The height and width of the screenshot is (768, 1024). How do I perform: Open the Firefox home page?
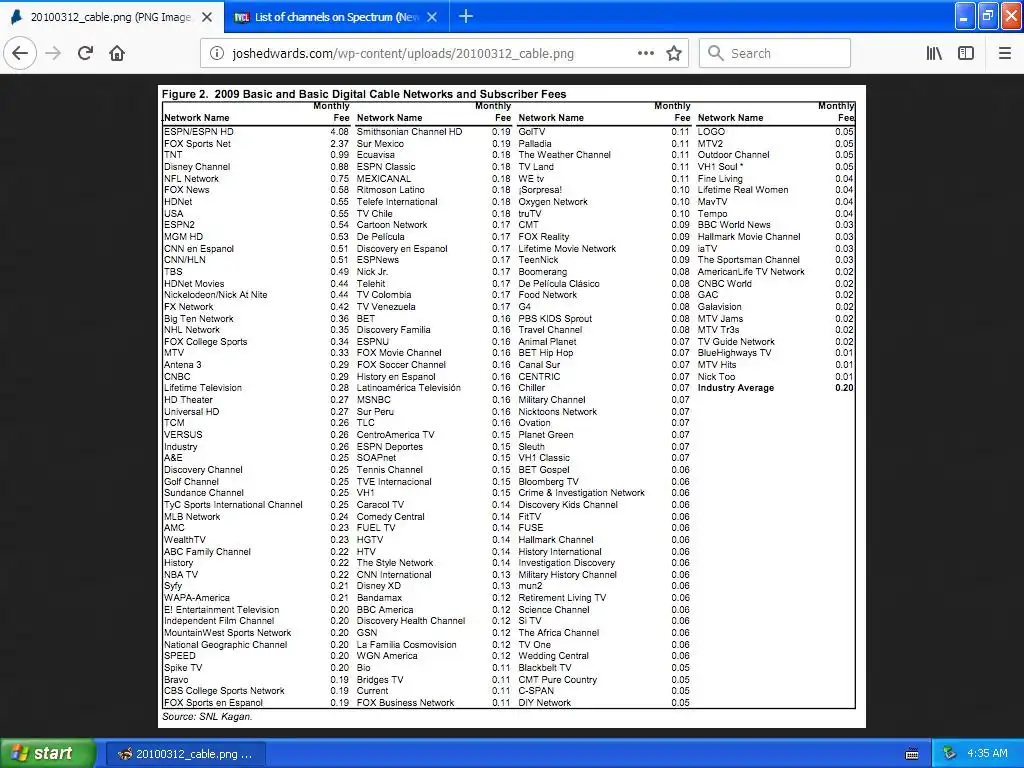117,53
